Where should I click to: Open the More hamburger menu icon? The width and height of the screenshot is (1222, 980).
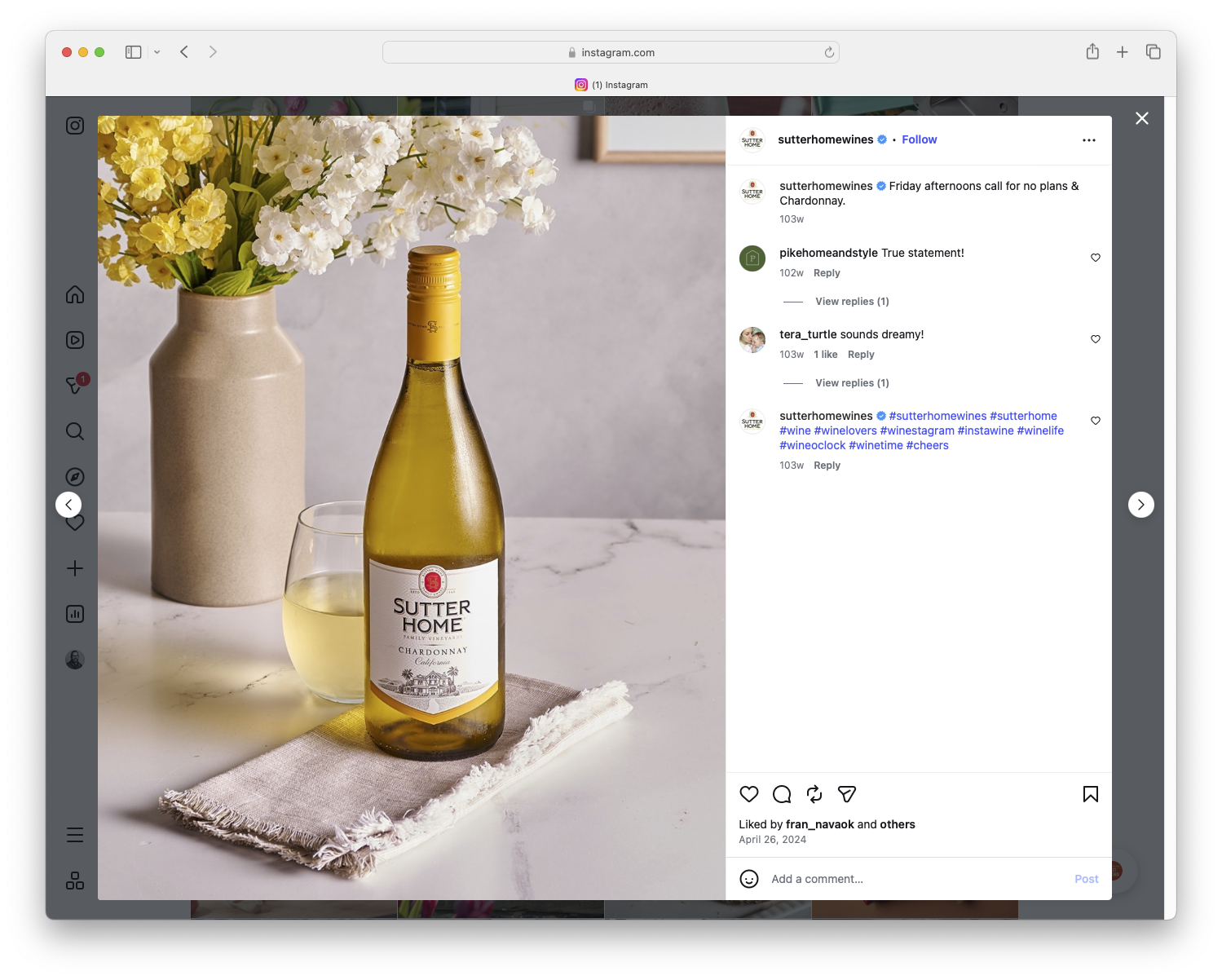coord(75,835)
